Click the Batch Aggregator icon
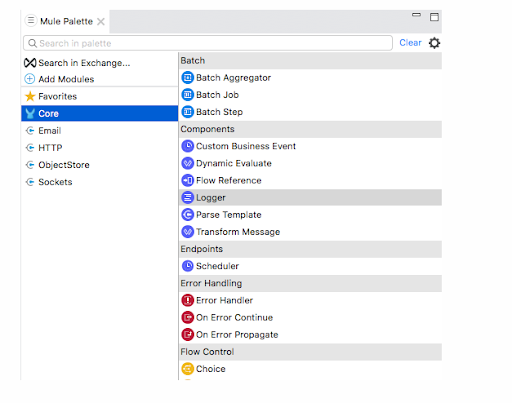The height and width of the screenshot is (403, 512). pos(187,78)
